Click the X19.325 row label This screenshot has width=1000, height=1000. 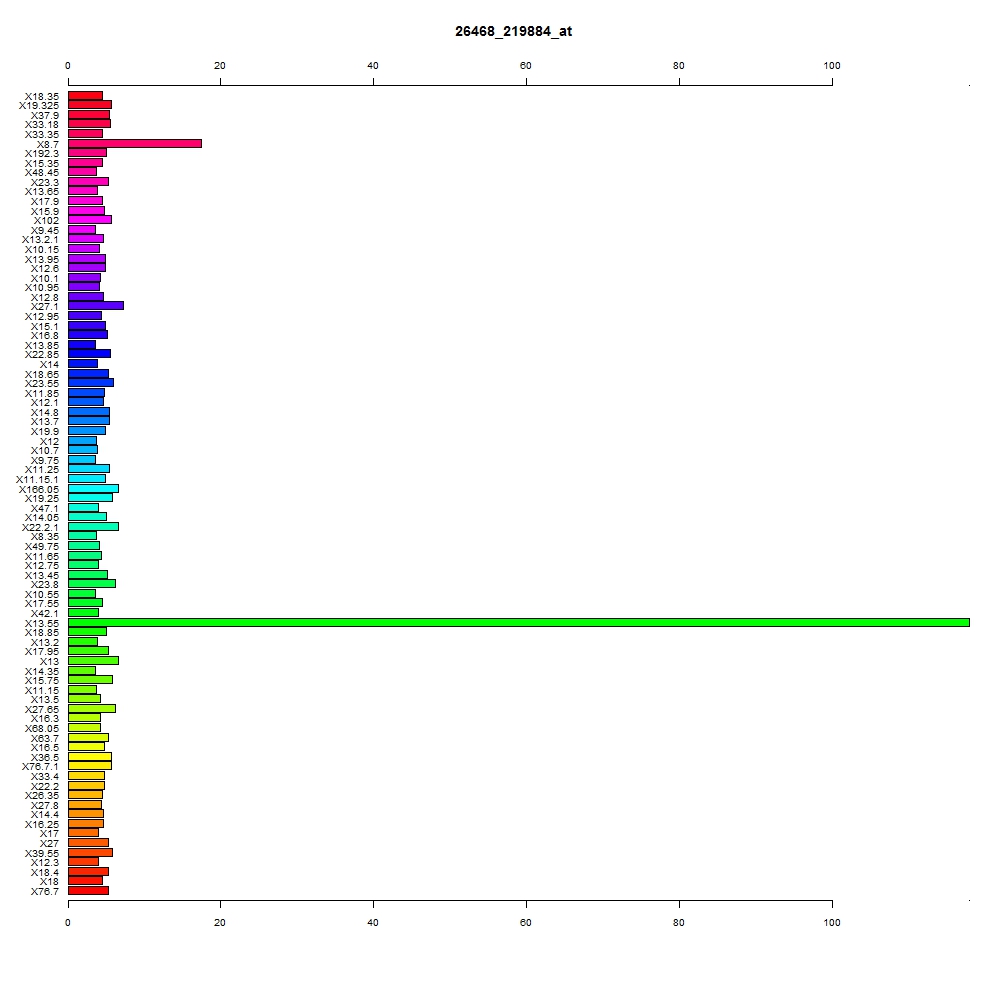pos(39,106)
